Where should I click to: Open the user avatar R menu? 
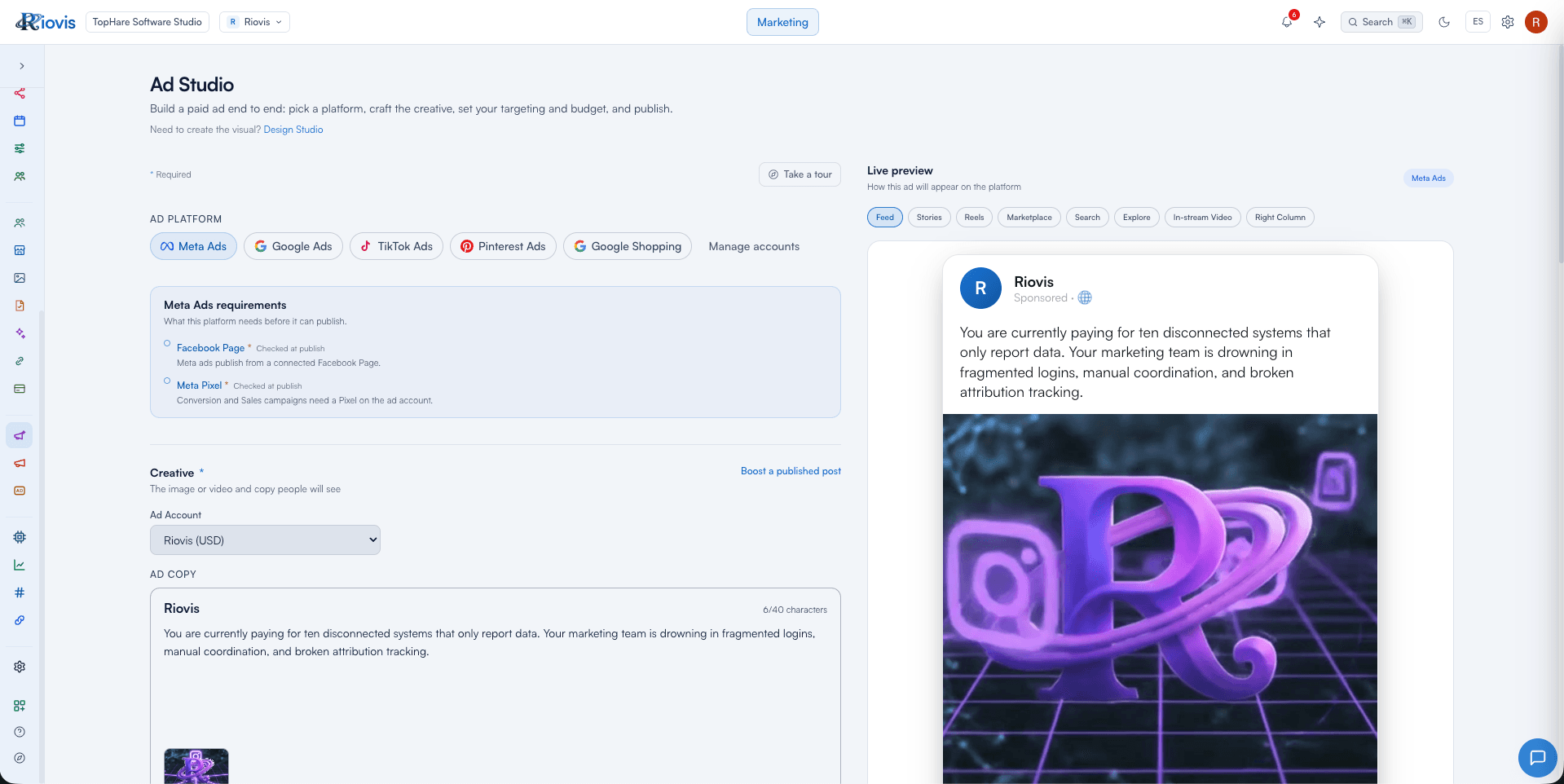(x=1536, y=22)
